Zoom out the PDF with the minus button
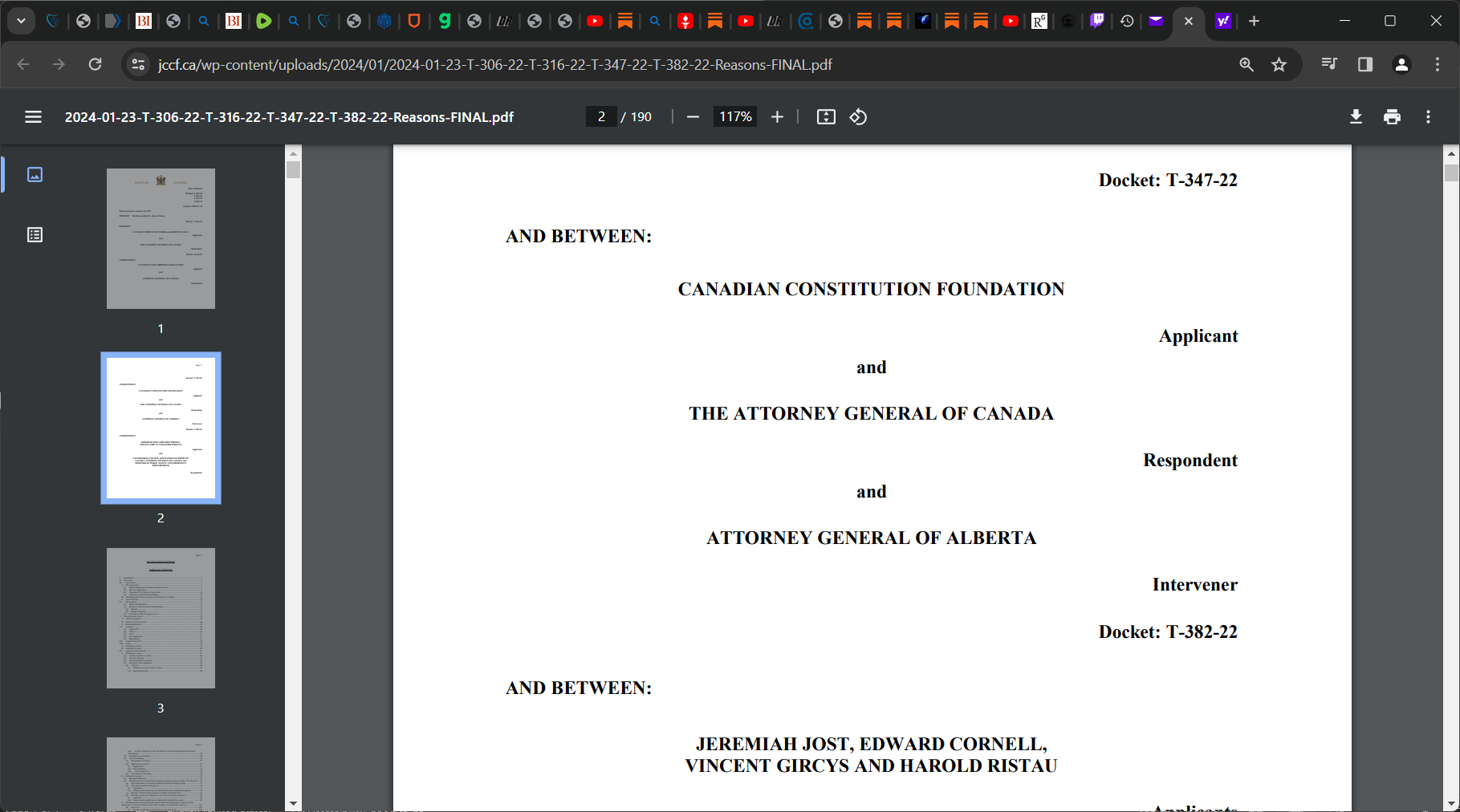This screenshot has height=812, width=1460. pos(693,117)
